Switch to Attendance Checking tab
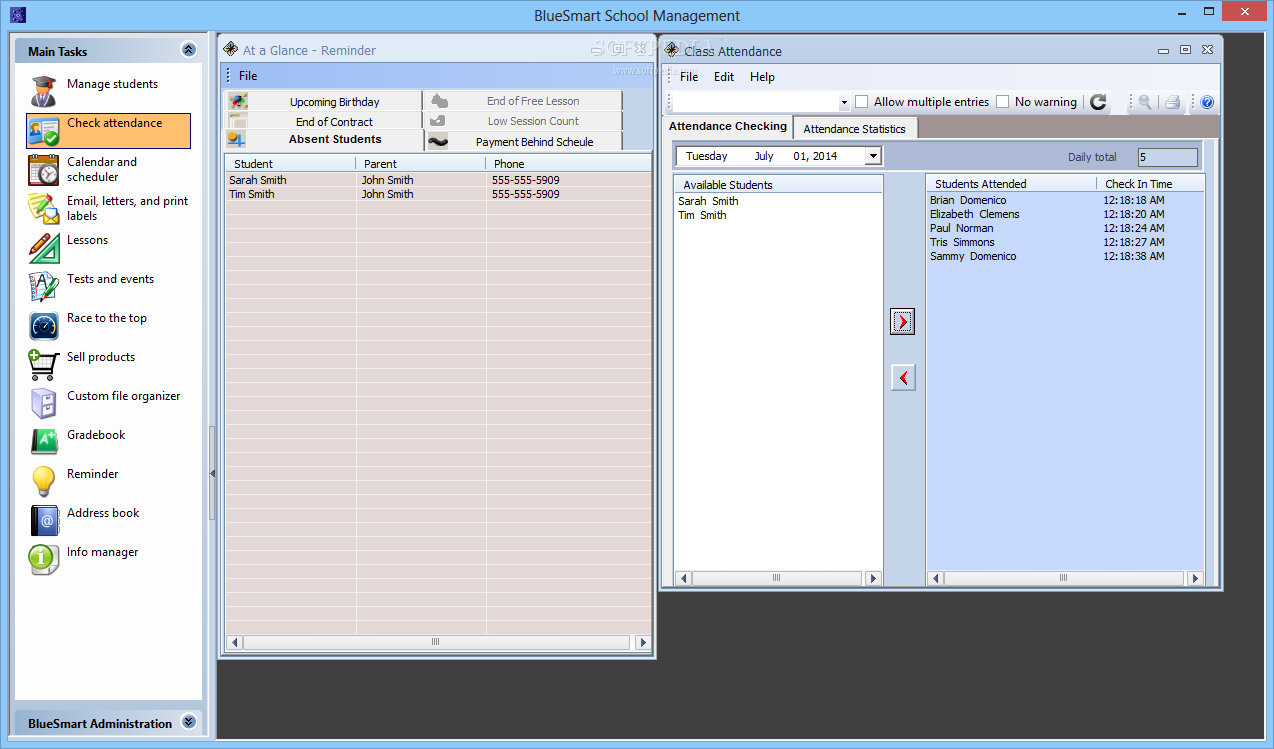Image resolution: width=1274 pixels, height=749 pixels. pos(727,126)
